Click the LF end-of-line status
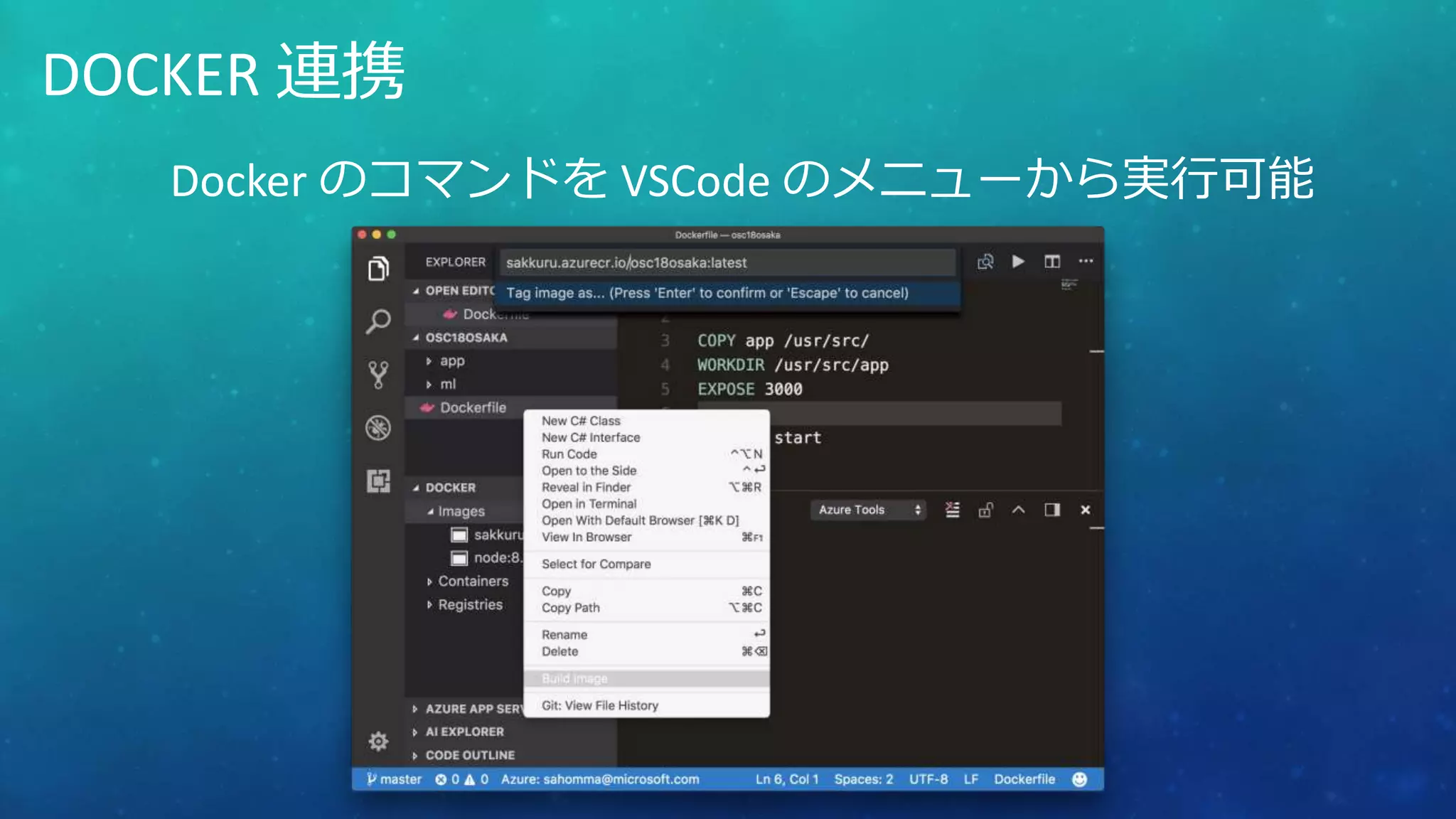The width and height of the screenshot is (1456, 819). [971, 779]
